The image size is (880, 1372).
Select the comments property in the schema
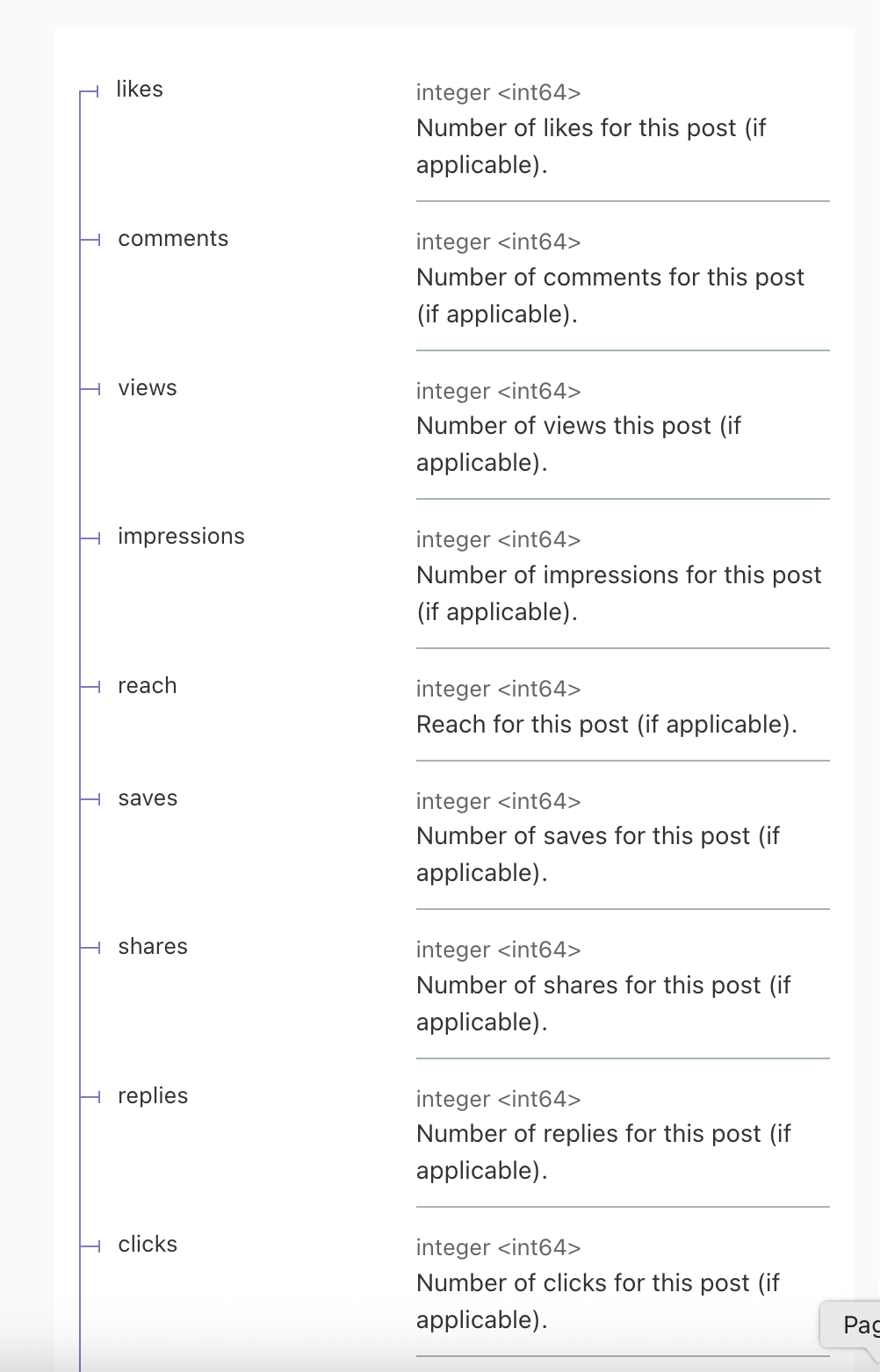coord(173,239)
